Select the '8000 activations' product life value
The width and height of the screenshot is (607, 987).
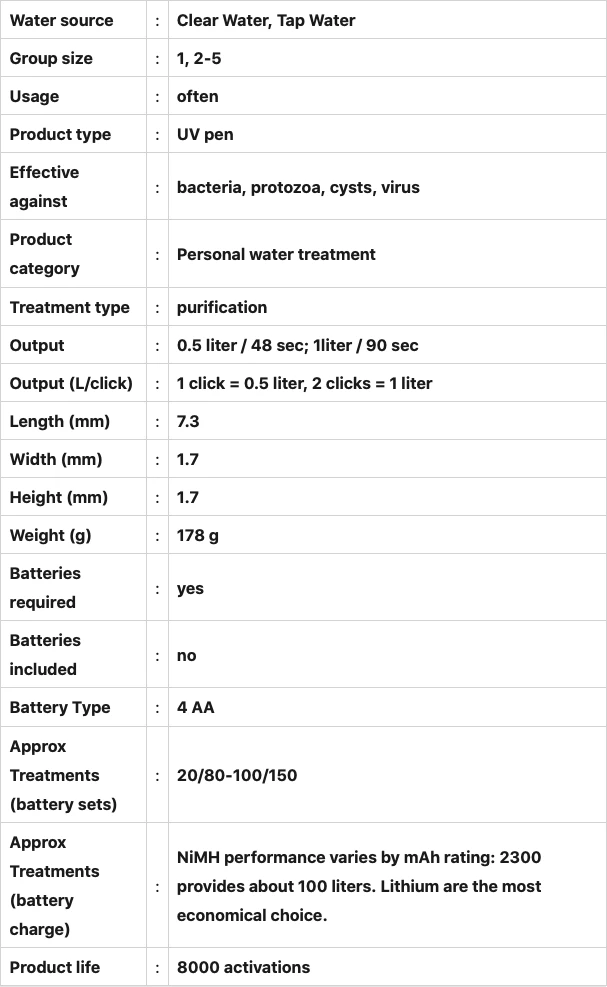(243, 967)
